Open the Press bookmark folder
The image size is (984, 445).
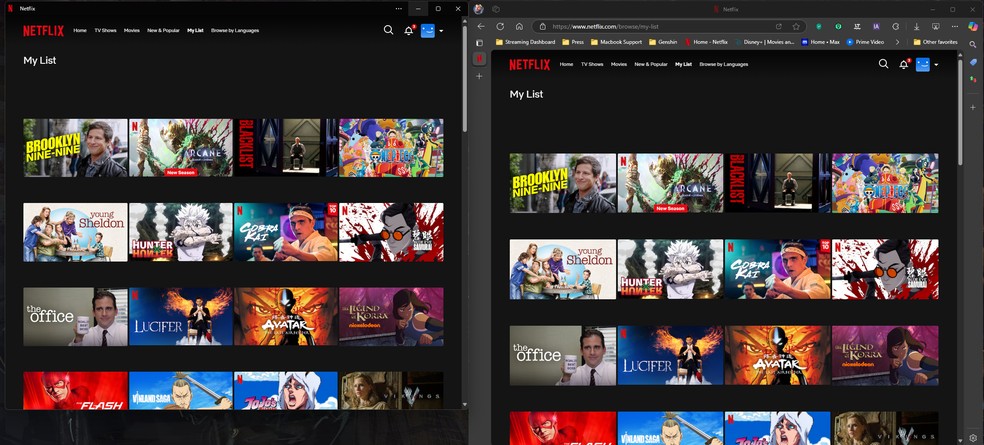click(573, 42)
